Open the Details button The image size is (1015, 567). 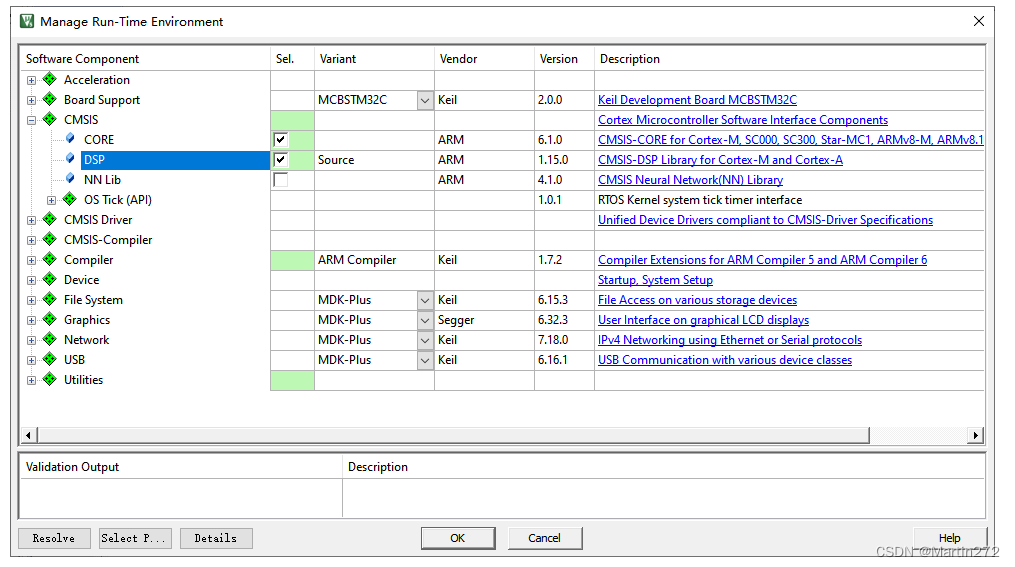(x=216, y=539)
